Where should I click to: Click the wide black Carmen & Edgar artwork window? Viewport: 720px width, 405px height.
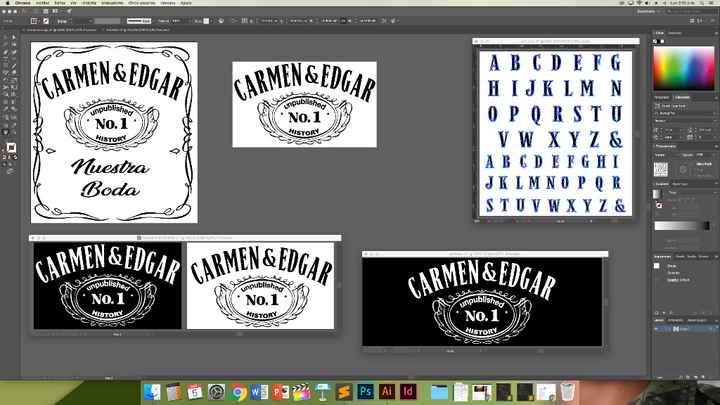coord(482,302)
